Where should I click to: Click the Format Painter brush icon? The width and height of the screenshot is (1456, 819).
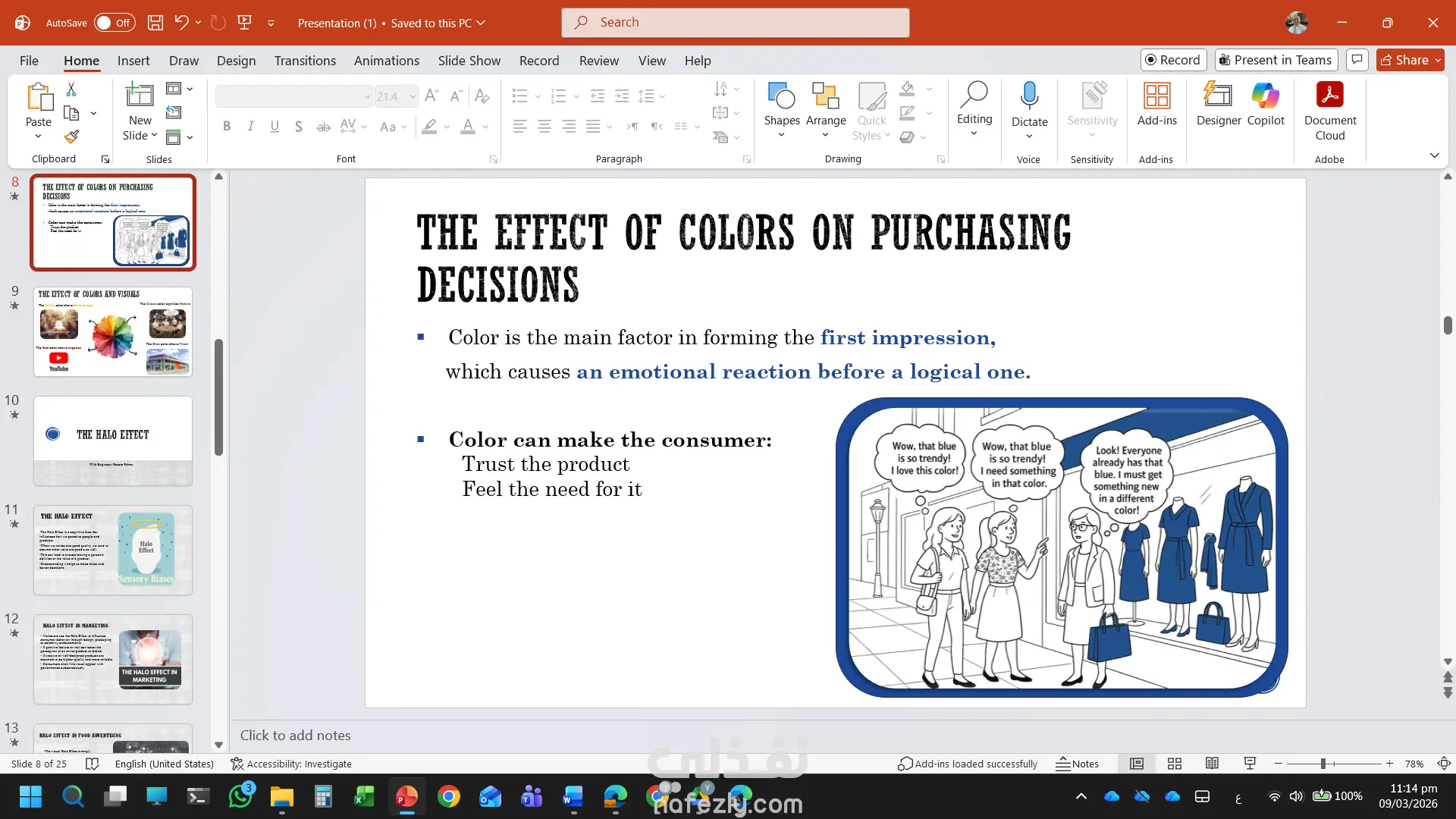coord(71,137)
